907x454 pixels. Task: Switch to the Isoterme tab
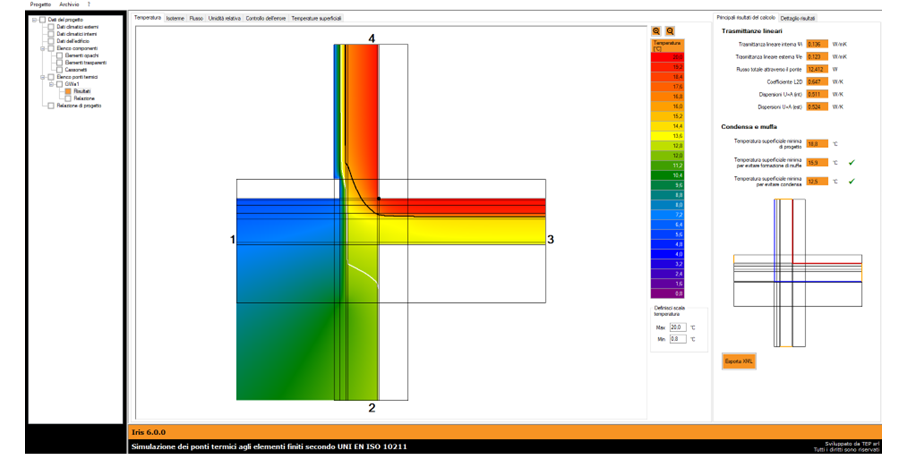pyautogui.click(x=175, y=18)
